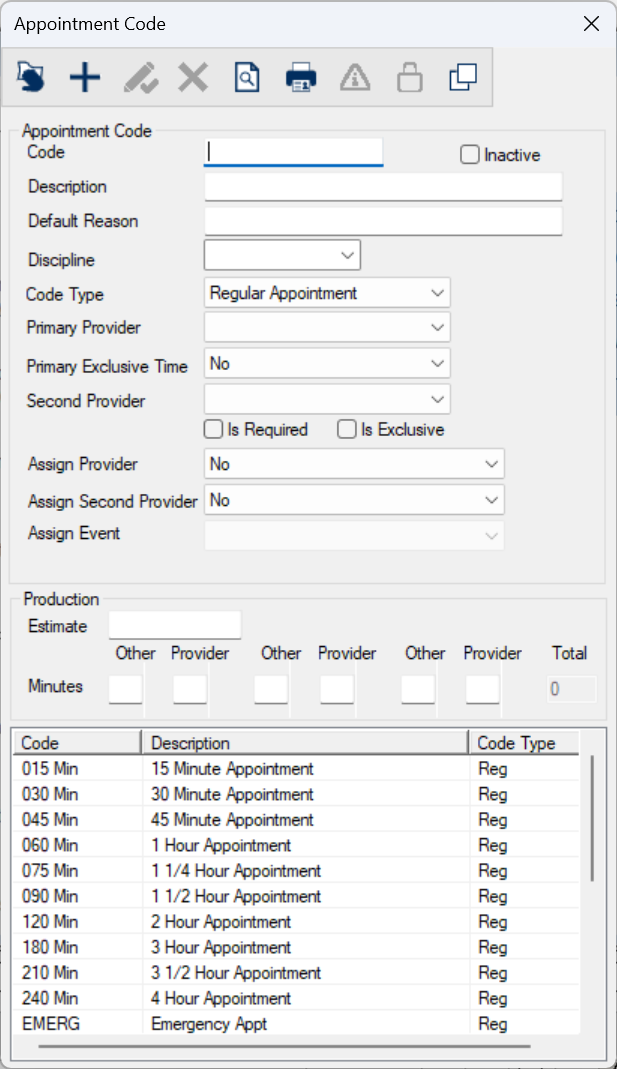Expand the Code Type dropdown
This screenshot has width=617, height=1069.
pos(437,293)
